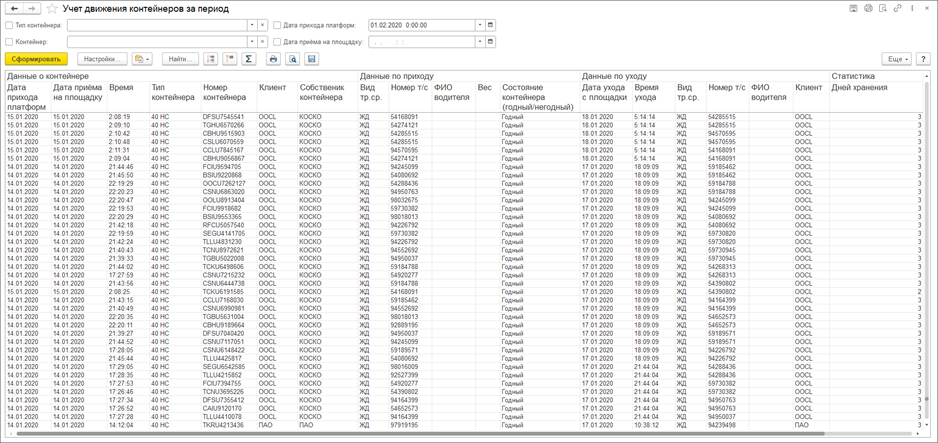
Task: Open the Контейнер field dropdown
Action: tap(252, 42)
